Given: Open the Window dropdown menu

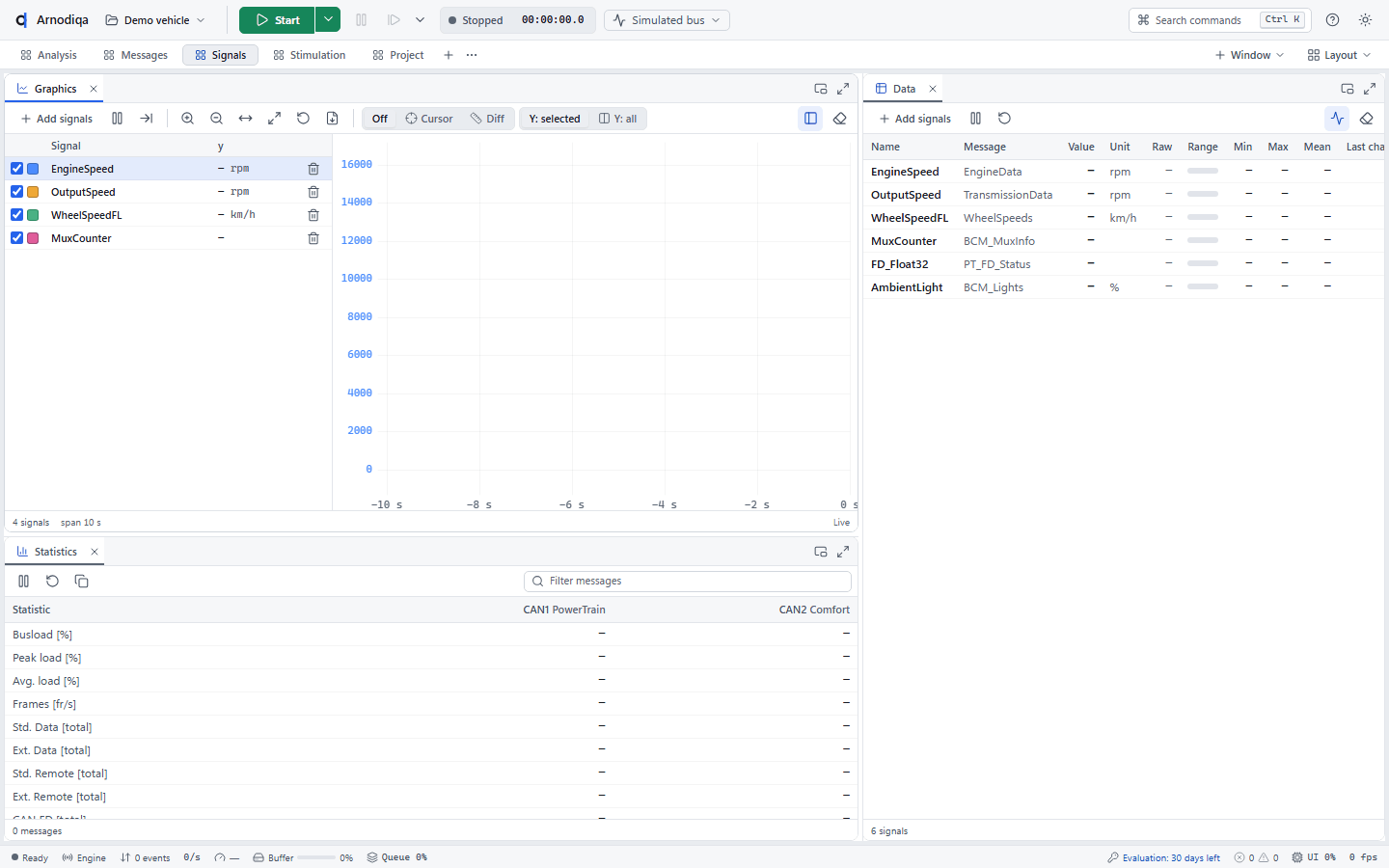Looking at the screenshot, I should click(1250, 55).
